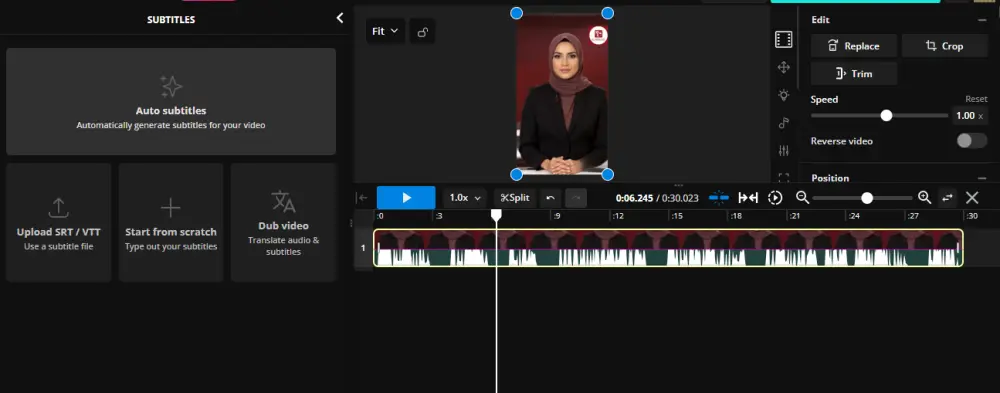Zoom out the timeline
Viewport: 1000px width, 393px height.
(802, 198)
